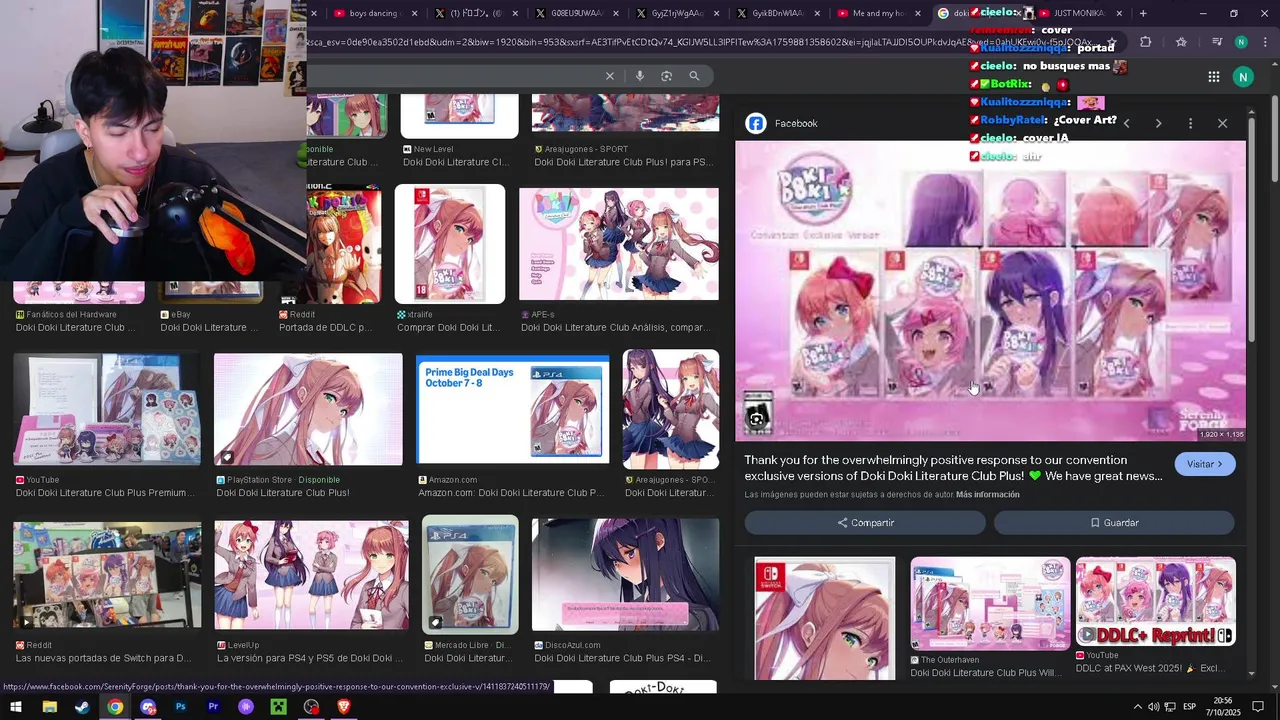The image size is (1280, 720).
Task: Open the Google apps grid
Action: pyautogui.click(x=1213, y=77)
